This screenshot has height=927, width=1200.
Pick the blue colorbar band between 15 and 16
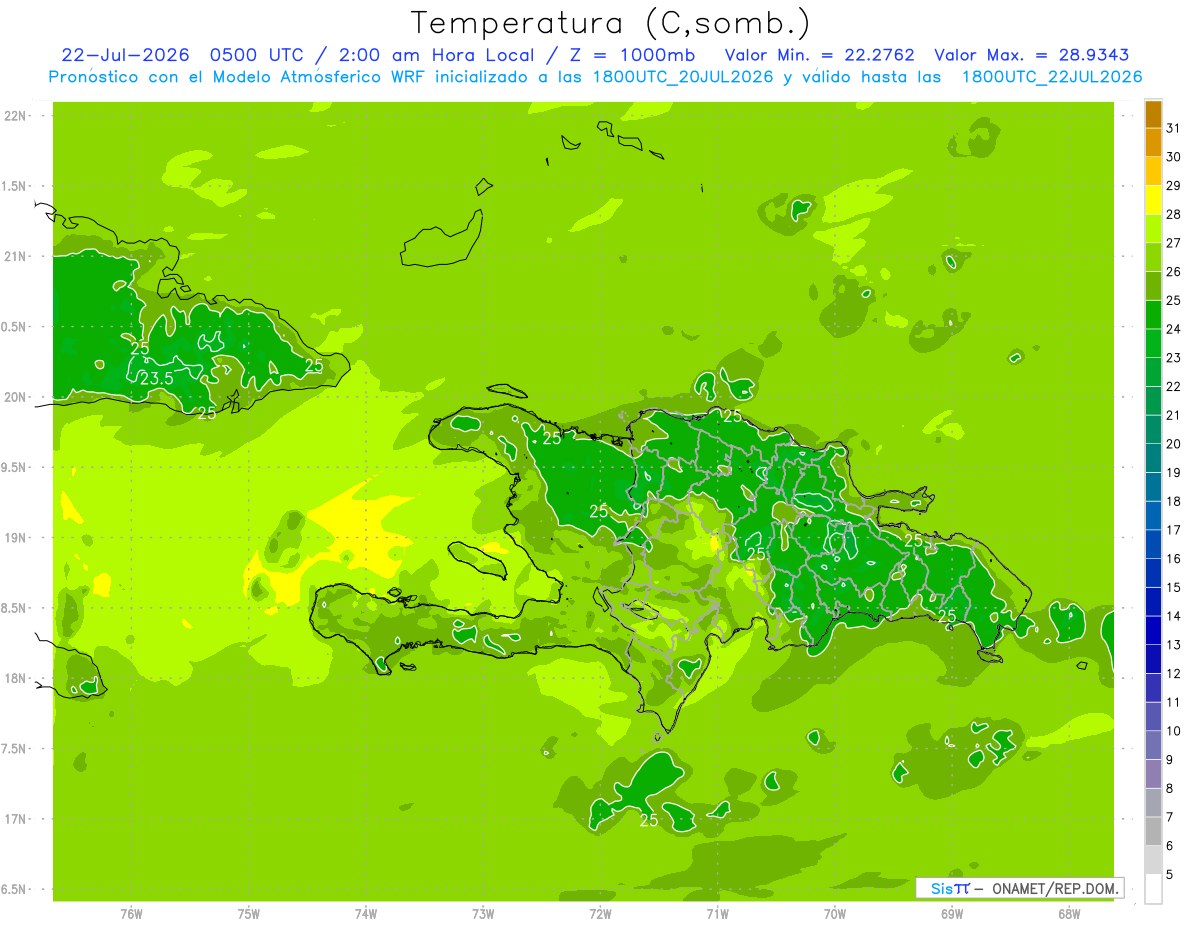pos(1153,574)
